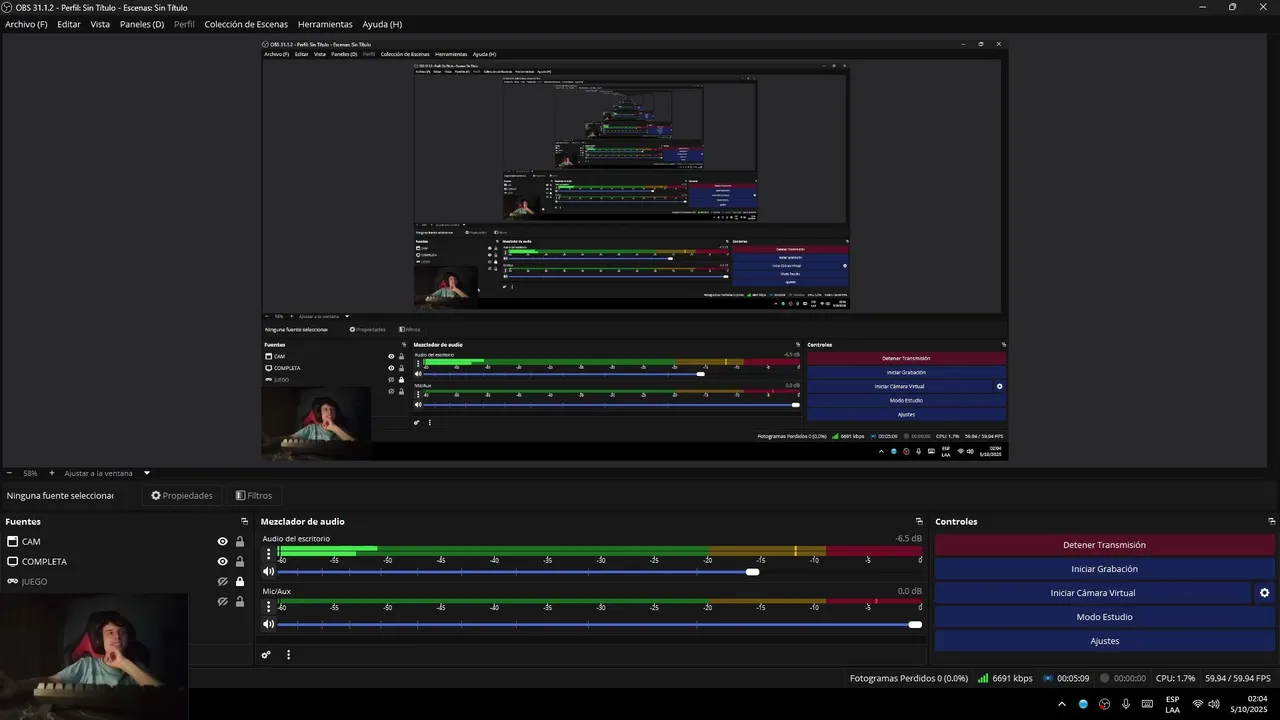This screenshot has width=1280, height=720.
Task: Toggle the lock on COMPLETA source
Action: pos(240,561)
